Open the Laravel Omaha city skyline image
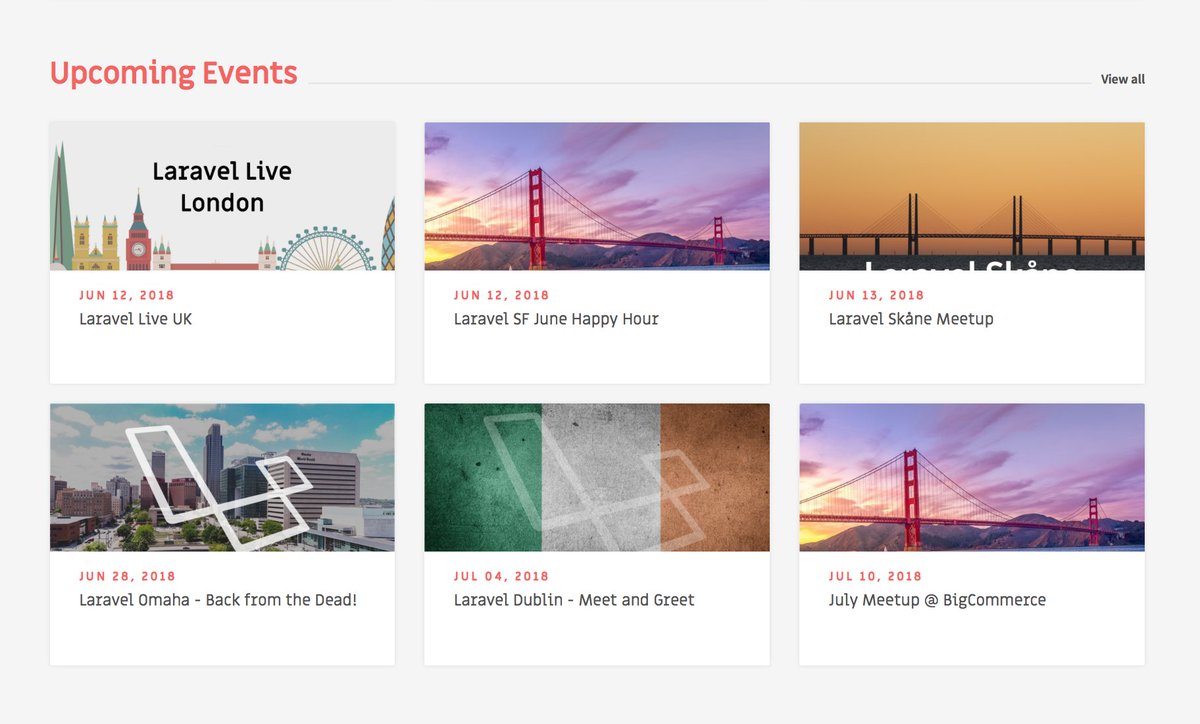Image resolution: width=1200 pixels, height=724 pixels. (x=222, y=477)
